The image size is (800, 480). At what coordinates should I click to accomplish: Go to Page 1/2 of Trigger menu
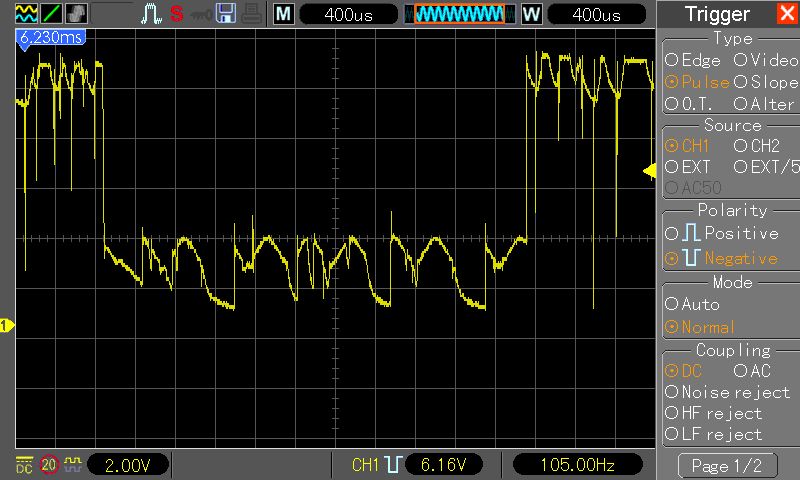point(727,466)
